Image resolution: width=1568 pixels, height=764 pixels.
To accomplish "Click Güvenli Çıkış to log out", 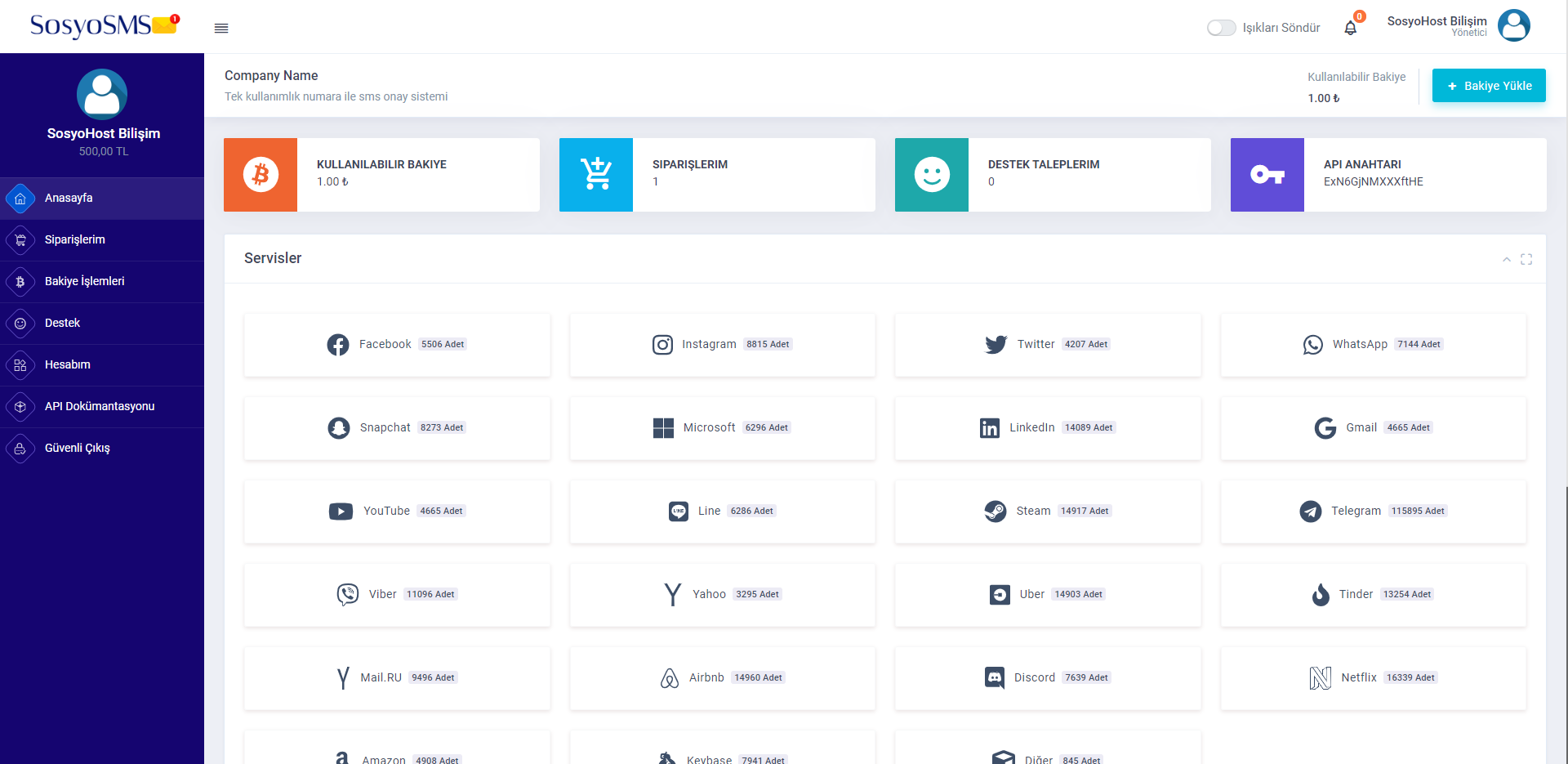I will (x=77, y=448).
